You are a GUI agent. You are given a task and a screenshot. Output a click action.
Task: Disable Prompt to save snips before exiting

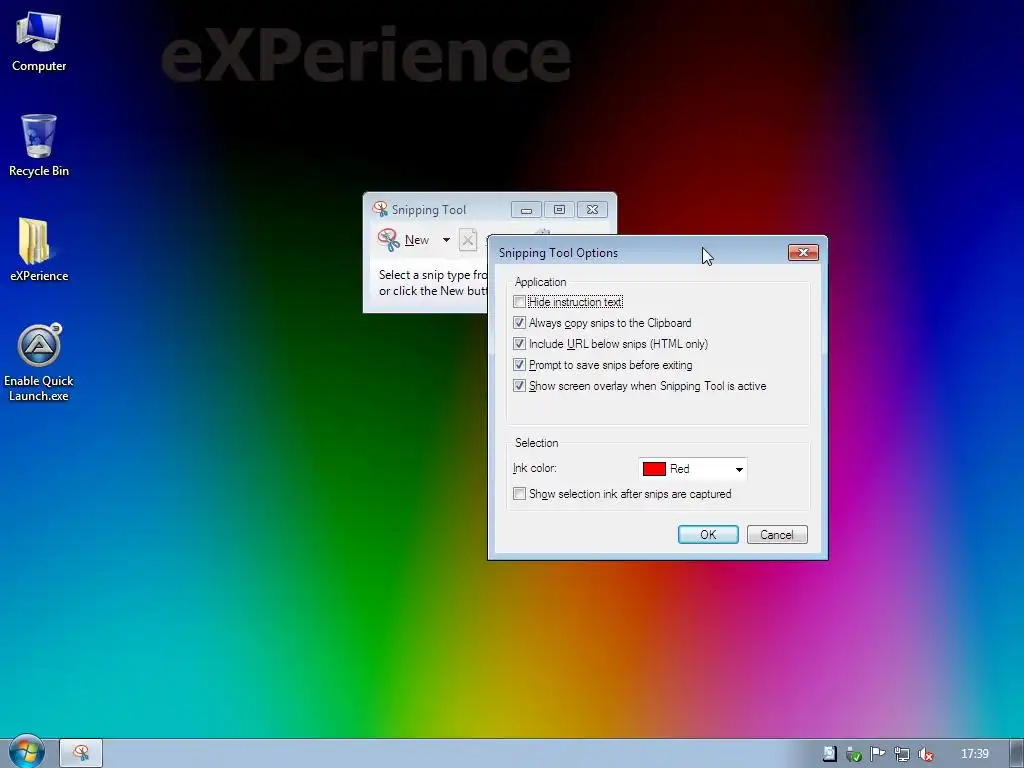coord(519,364)
